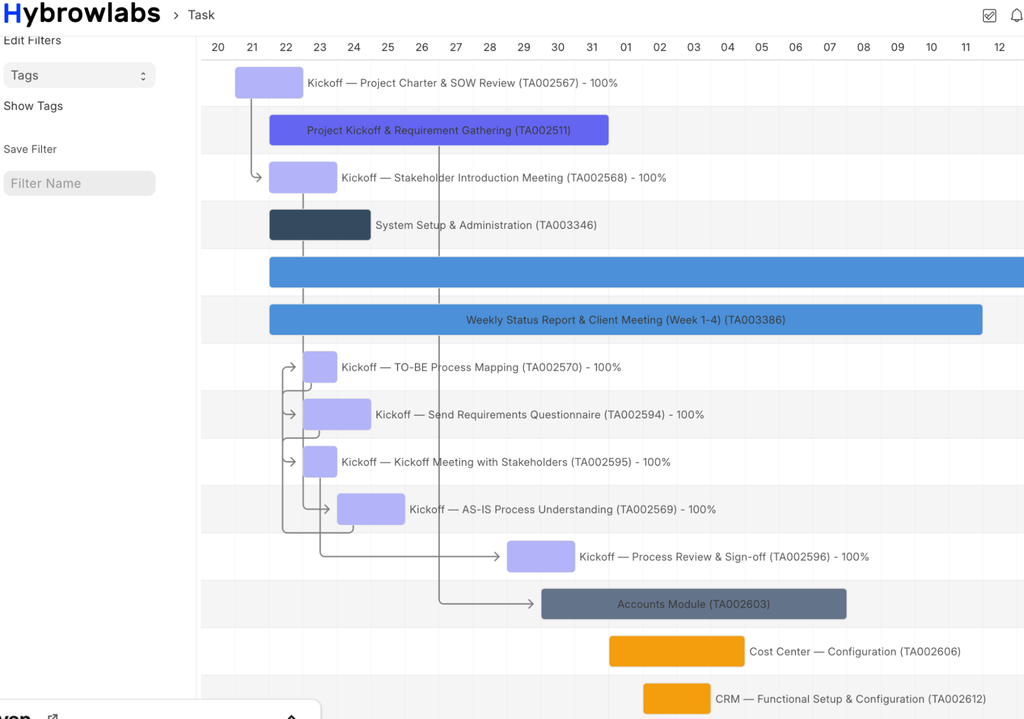Open the dark System Setup & Administration bar
Screen dimensions: 1024x719
pos(320,225)
